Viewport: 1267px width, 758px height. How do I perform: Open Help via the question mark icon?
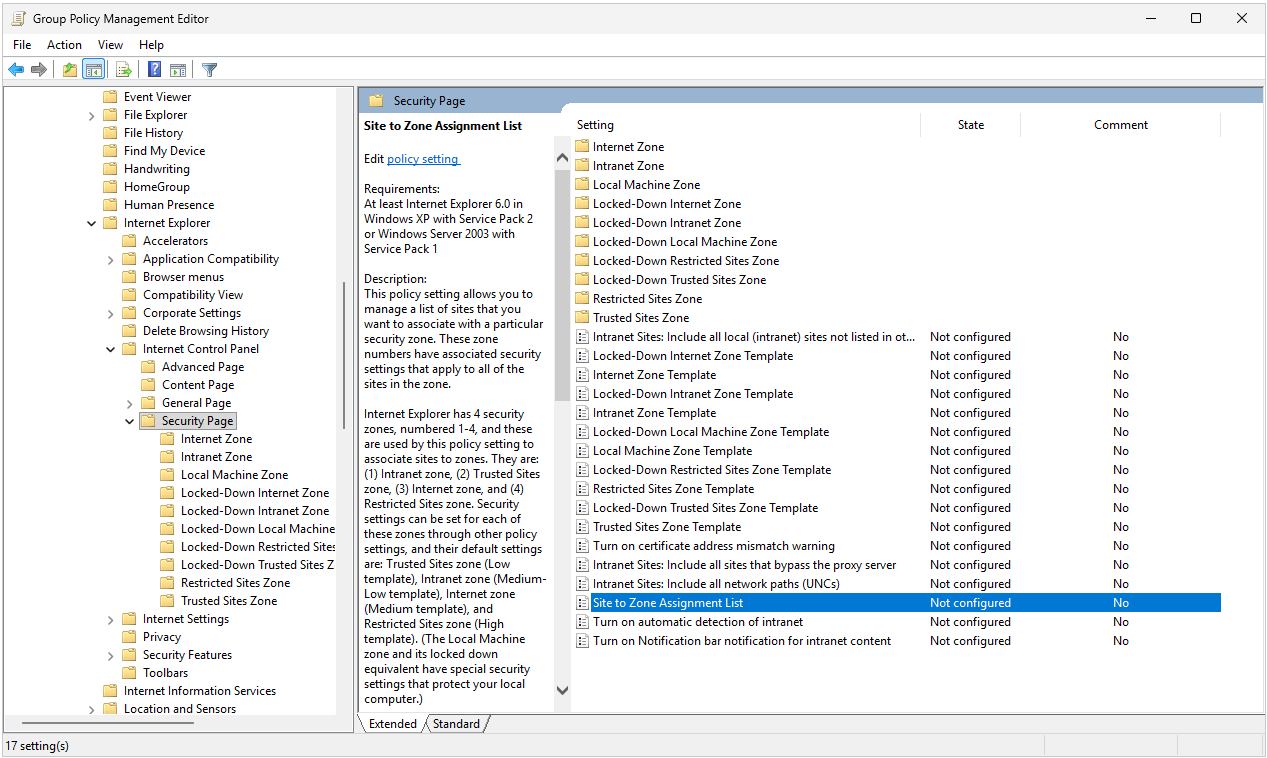coord(155,69)
